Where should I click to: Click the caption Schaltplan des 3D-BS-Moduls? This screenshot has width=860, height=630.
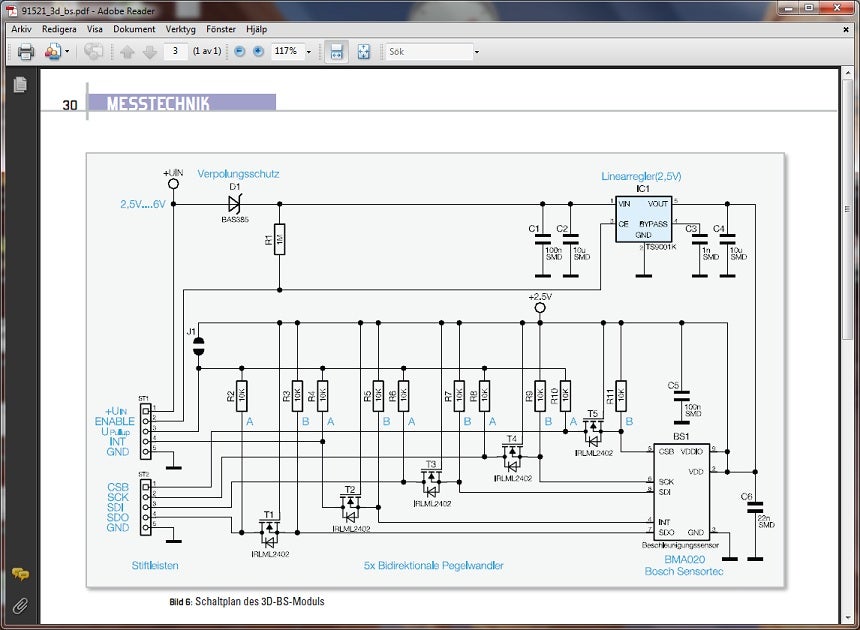pyautogui.click(x=259, y=601)
